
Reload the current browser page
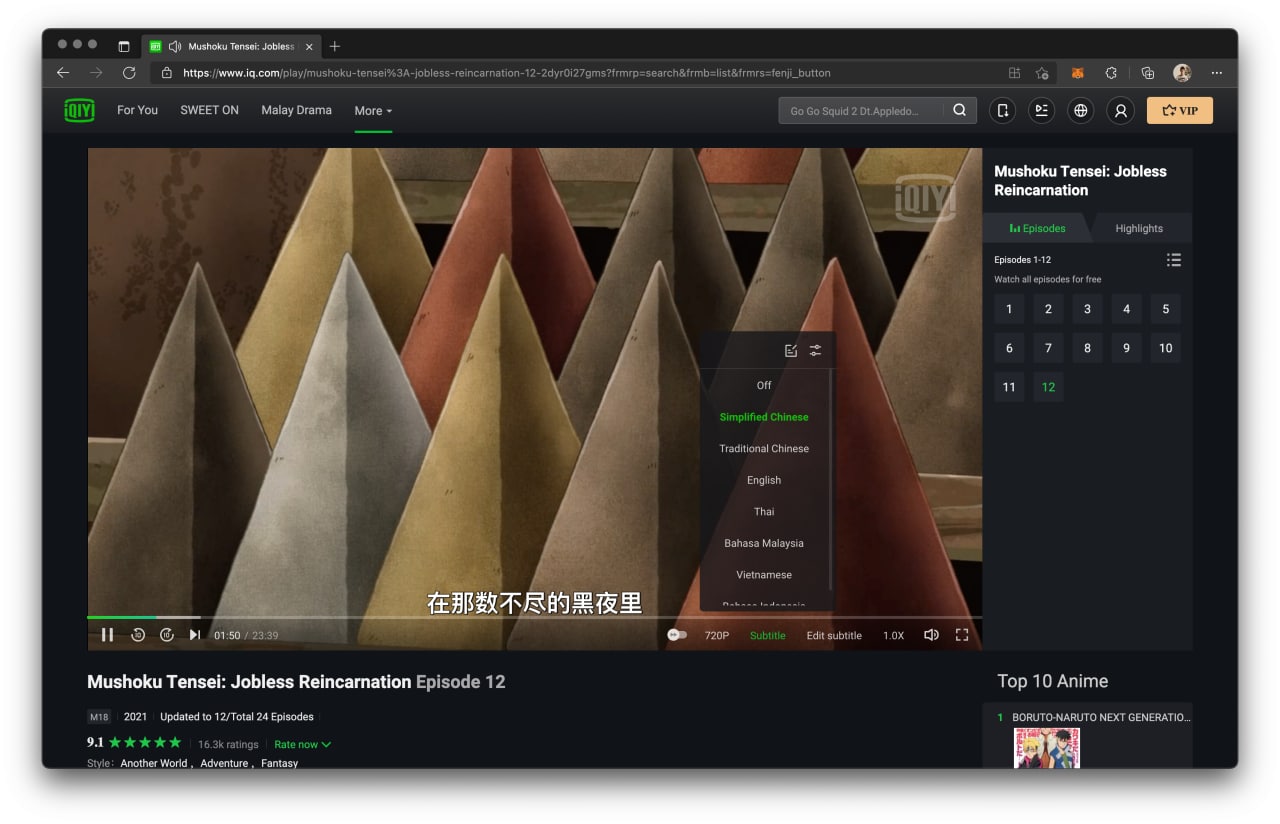coord(129,73)
